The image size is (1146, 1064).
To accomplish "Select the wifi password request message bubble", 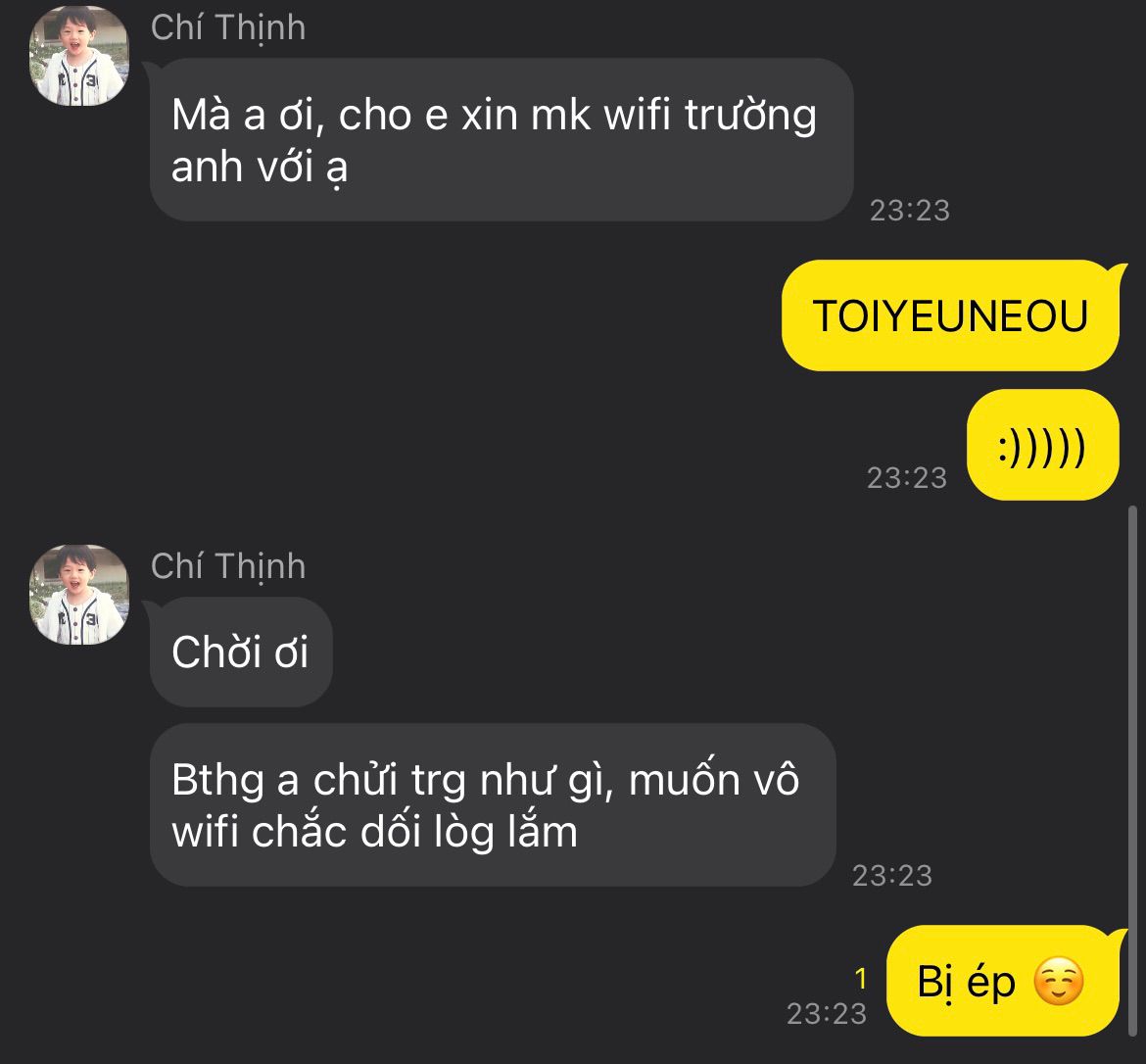I will coord(501,140).
